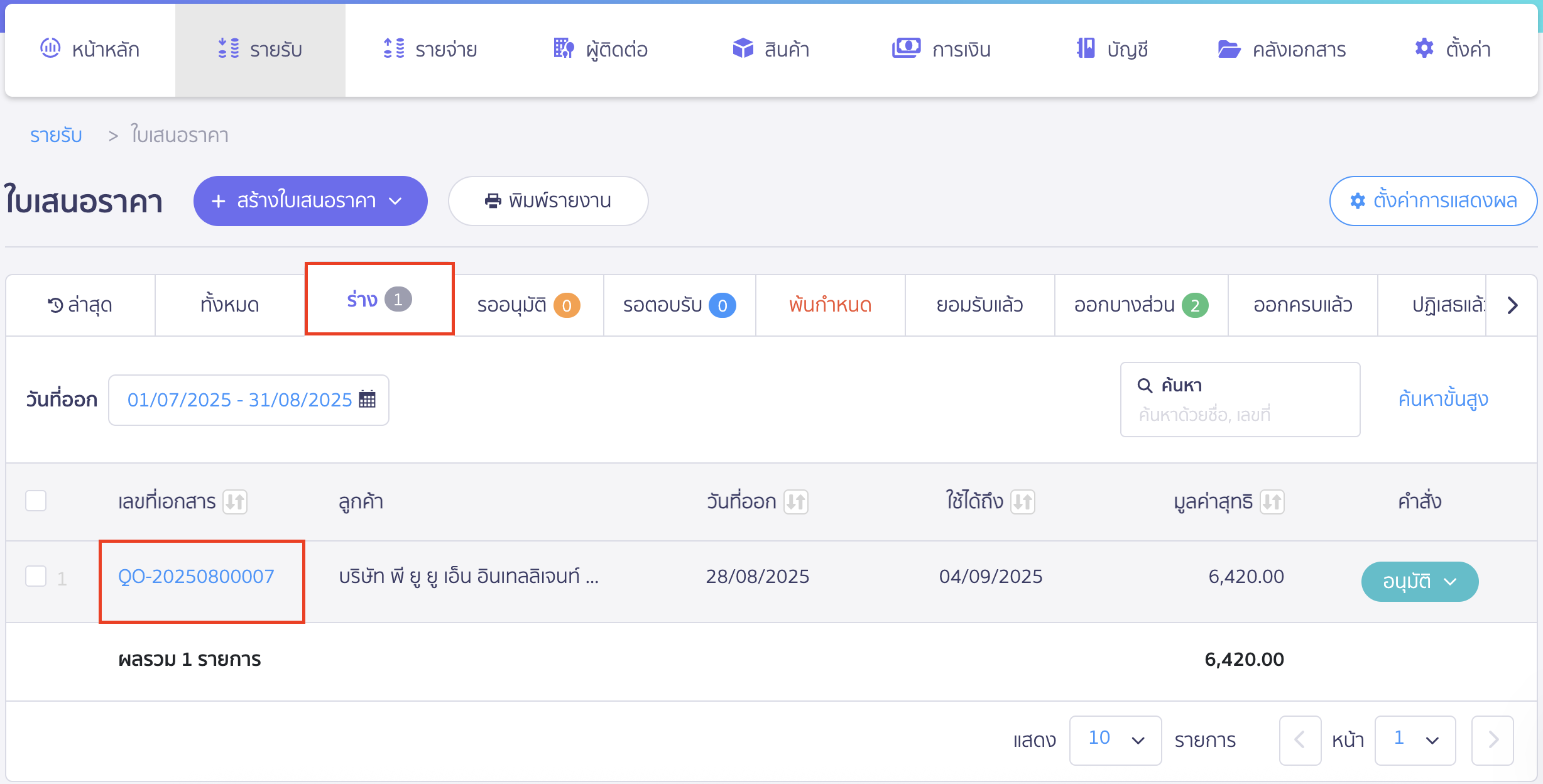Go to previous page arrow
Screen dimensions: 1543x784
[x=1300, y=740]
